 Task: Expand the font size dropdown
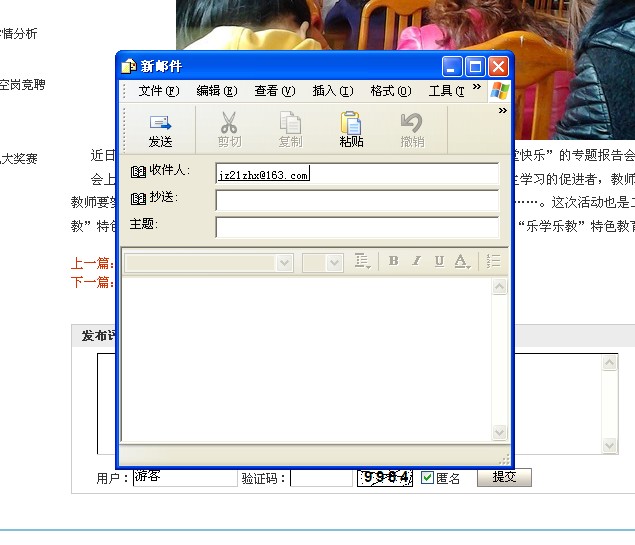coord(336,262)
